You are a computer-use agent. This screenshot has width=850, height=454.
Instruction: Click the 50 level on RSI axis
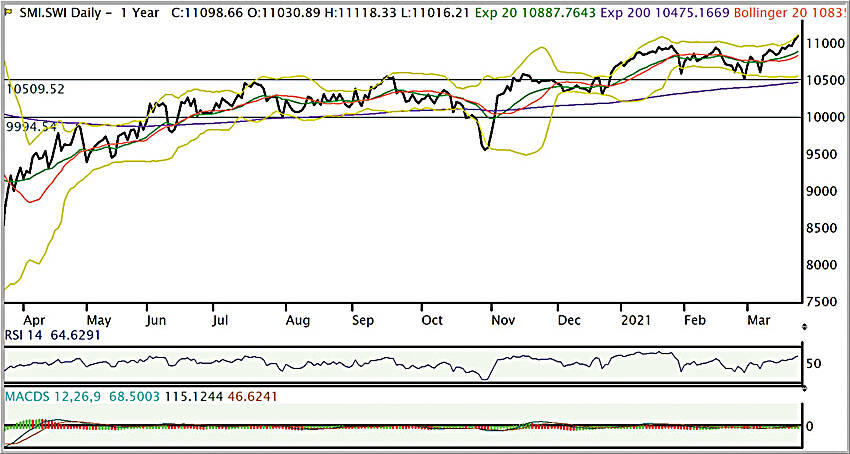813,363
